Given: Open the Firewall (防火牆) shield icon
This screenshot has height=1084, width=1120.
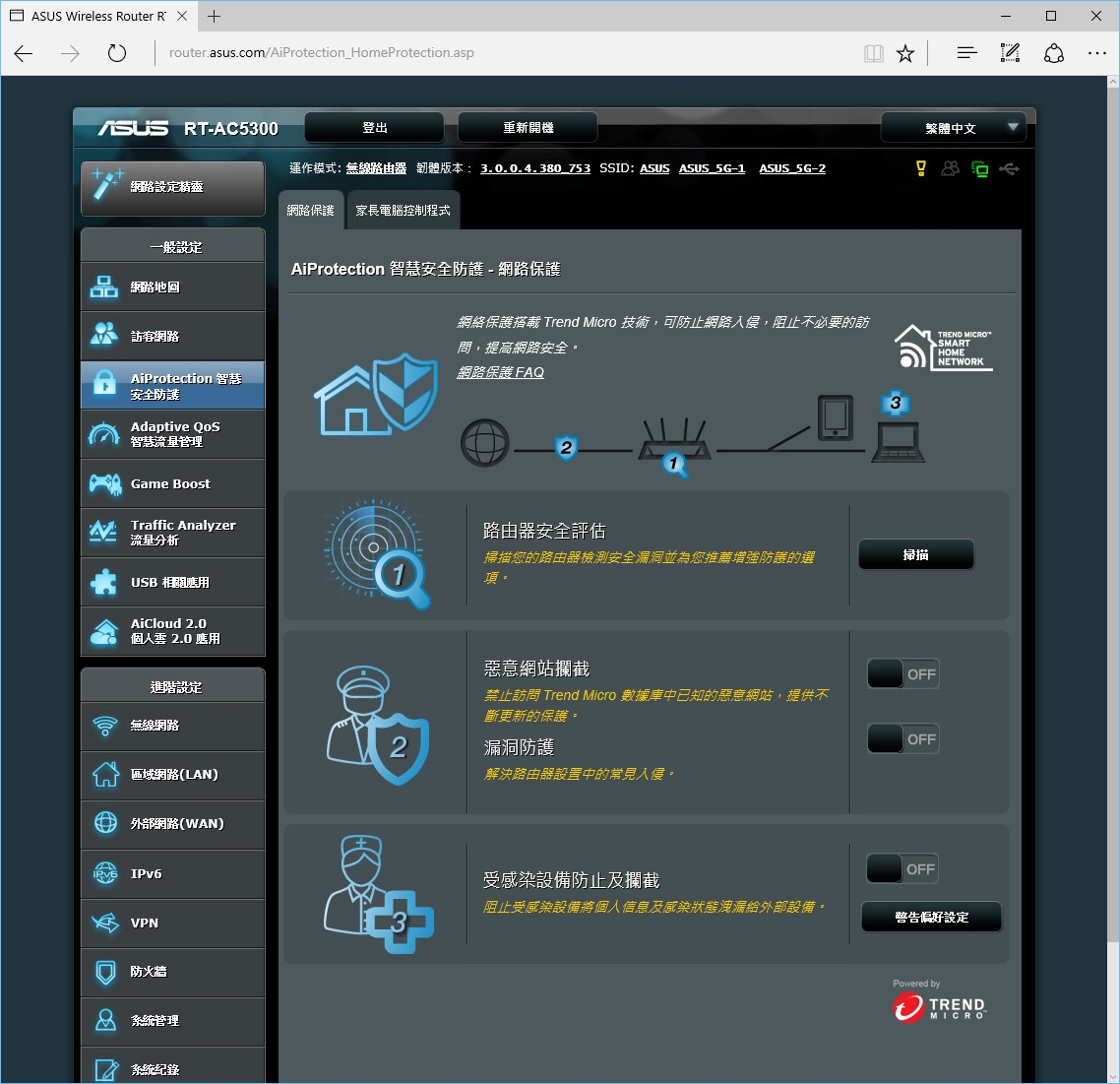Looking at the screenshot, I should tap(105, 972).
